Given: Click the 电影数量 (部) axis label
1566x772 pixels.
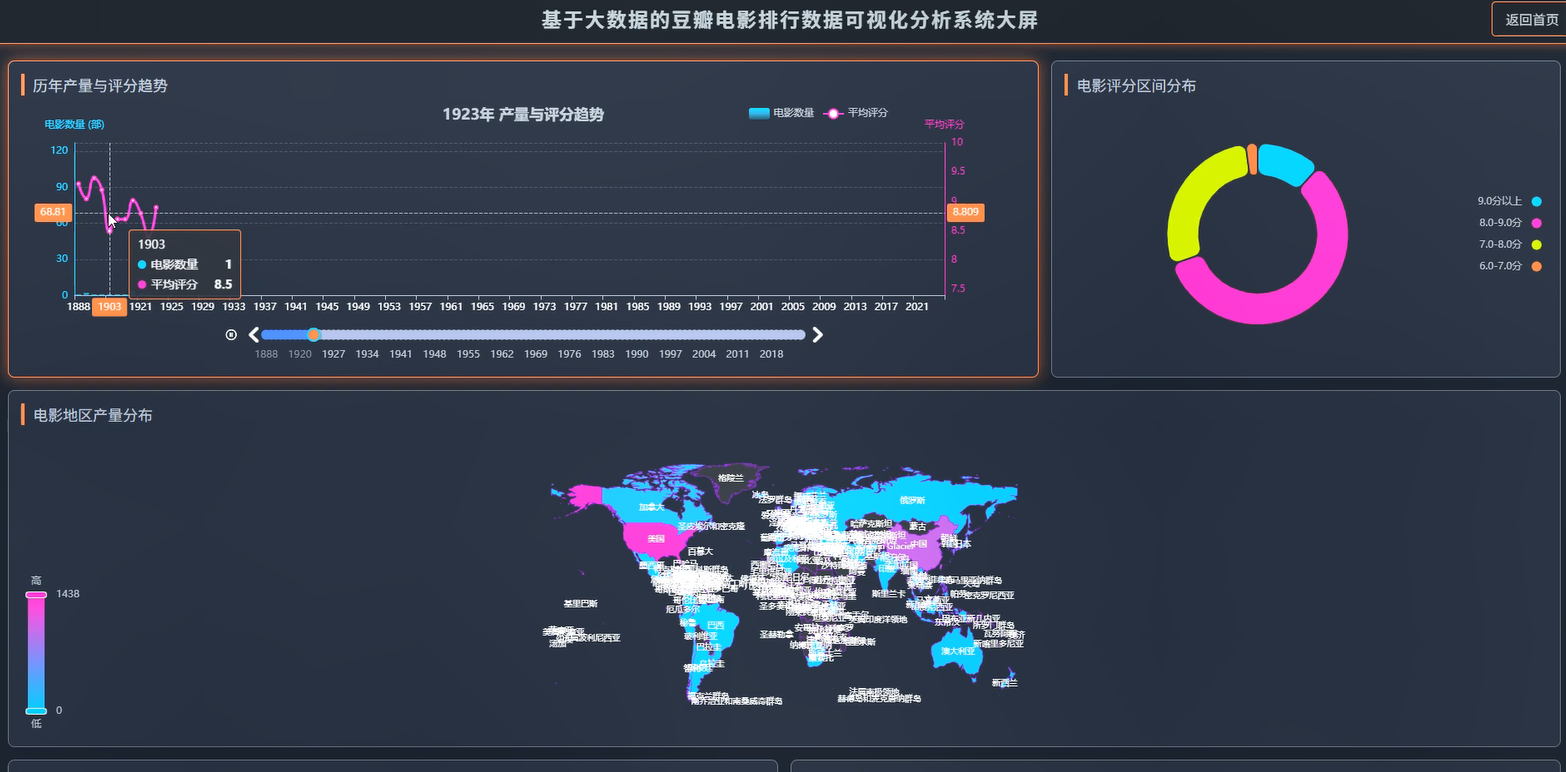Looking at the screenshot, I should pos(74,125).
